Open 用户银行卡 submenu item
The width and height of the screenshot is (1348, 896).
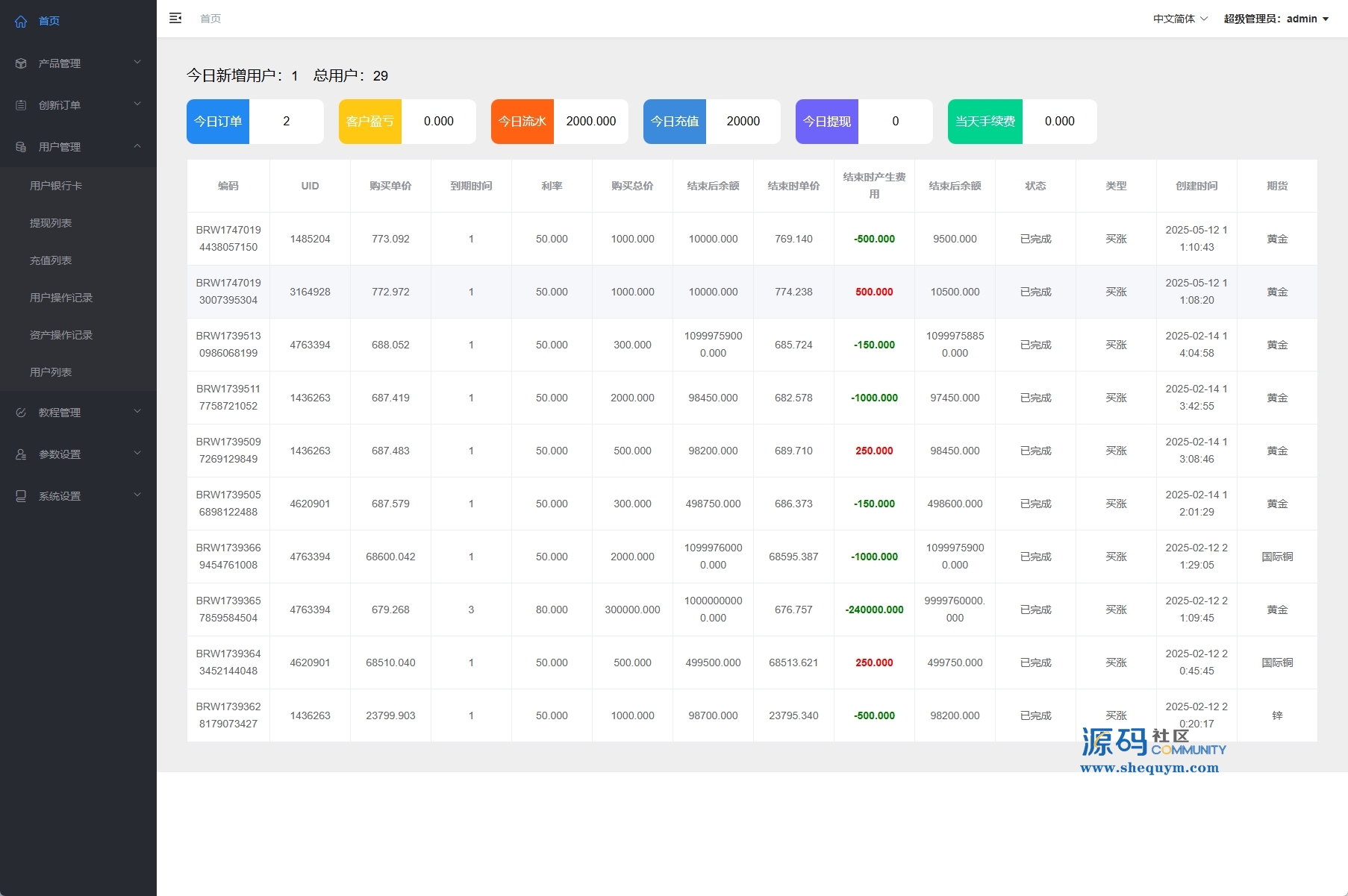point(56,186)
